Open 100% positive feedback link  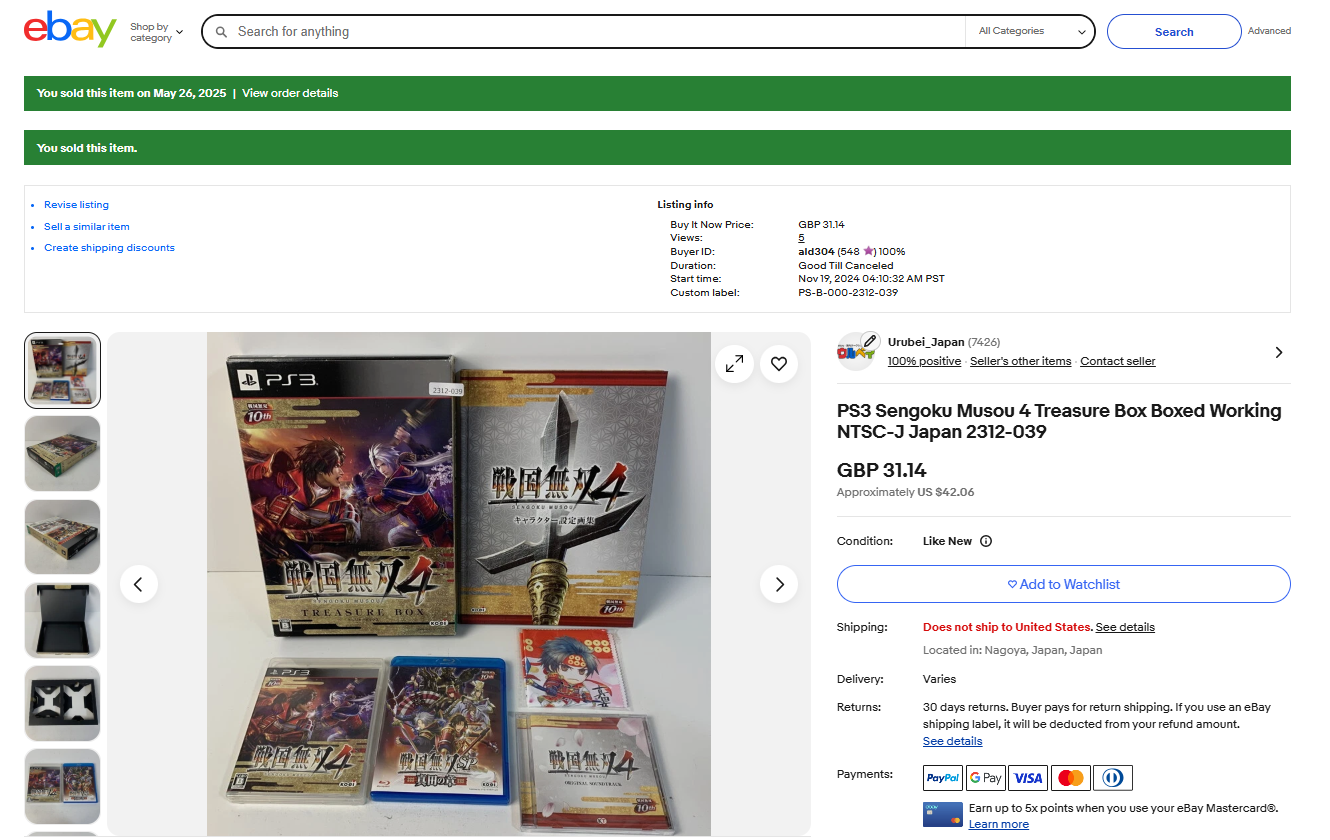(x=924, y=361)
